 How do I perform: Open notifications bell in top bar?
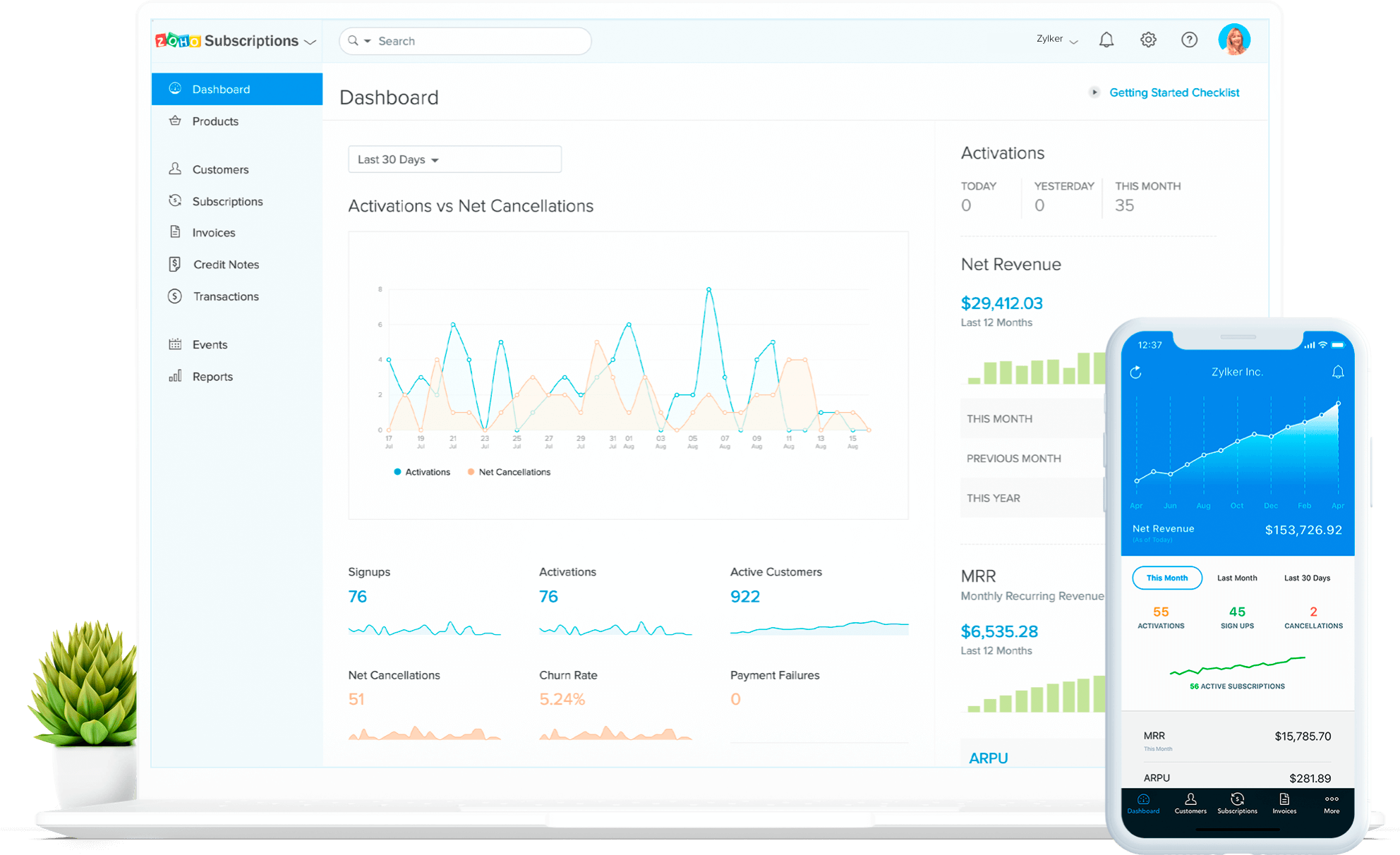click(x=1106, y=40)
